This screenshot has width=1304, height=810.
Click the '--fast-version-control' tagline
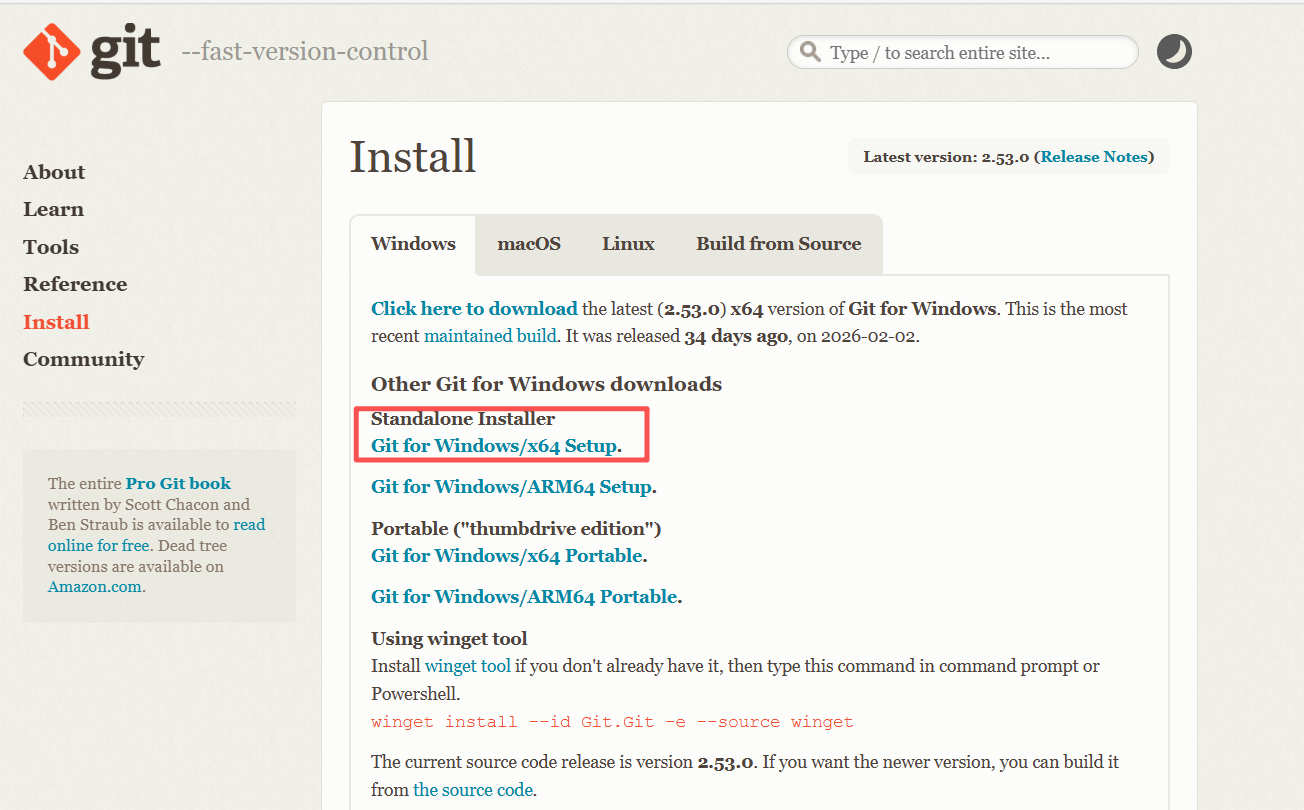[x=305, y=51]
